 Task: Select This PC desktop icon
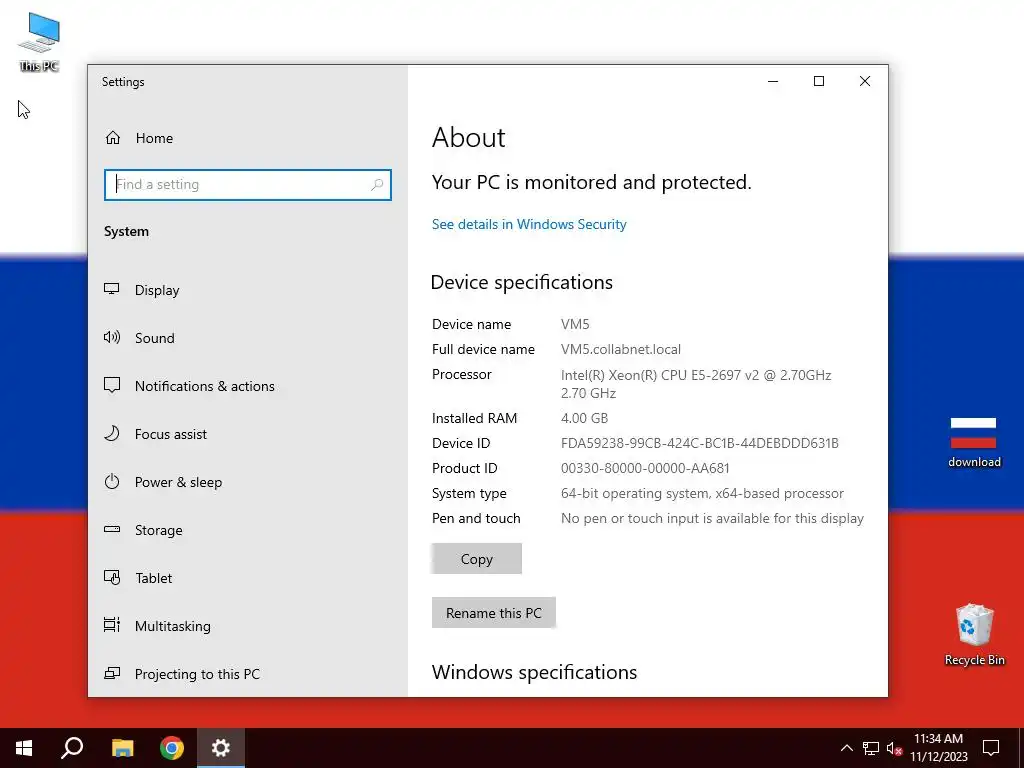(x=39, y=42)
